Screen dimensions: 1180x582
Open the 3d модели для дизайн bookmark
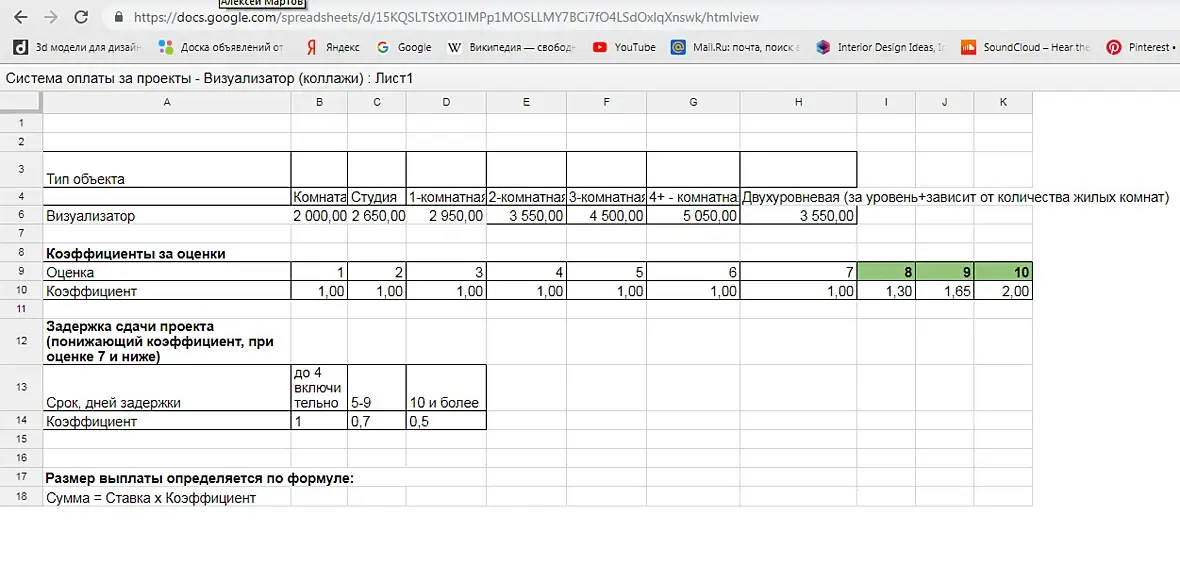point(78,47)
